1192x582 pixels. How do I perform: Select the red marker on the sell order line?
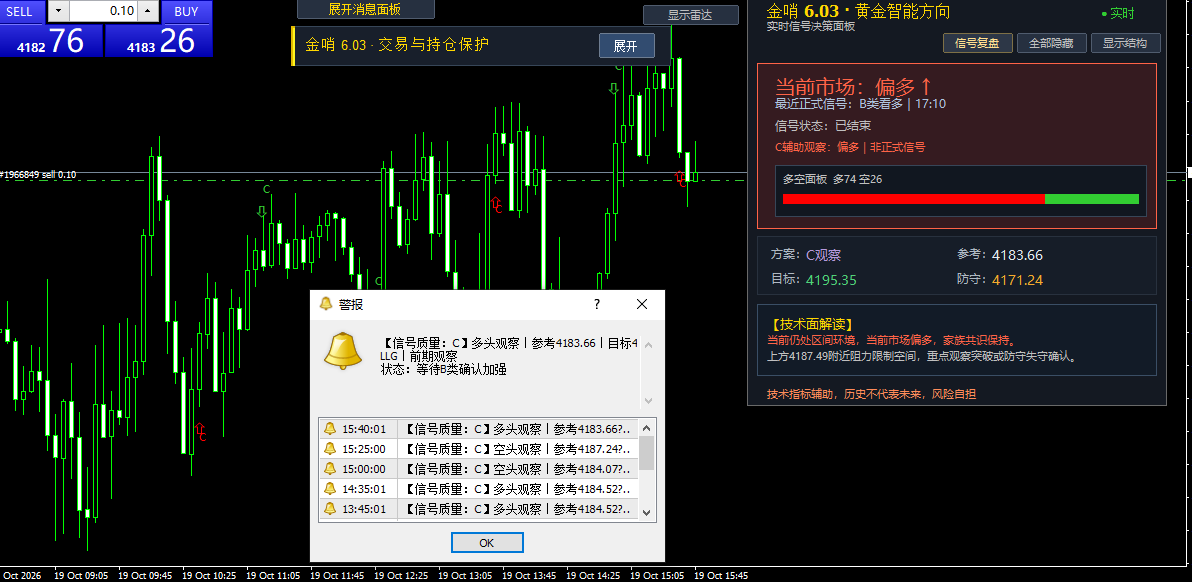point(681,179)
